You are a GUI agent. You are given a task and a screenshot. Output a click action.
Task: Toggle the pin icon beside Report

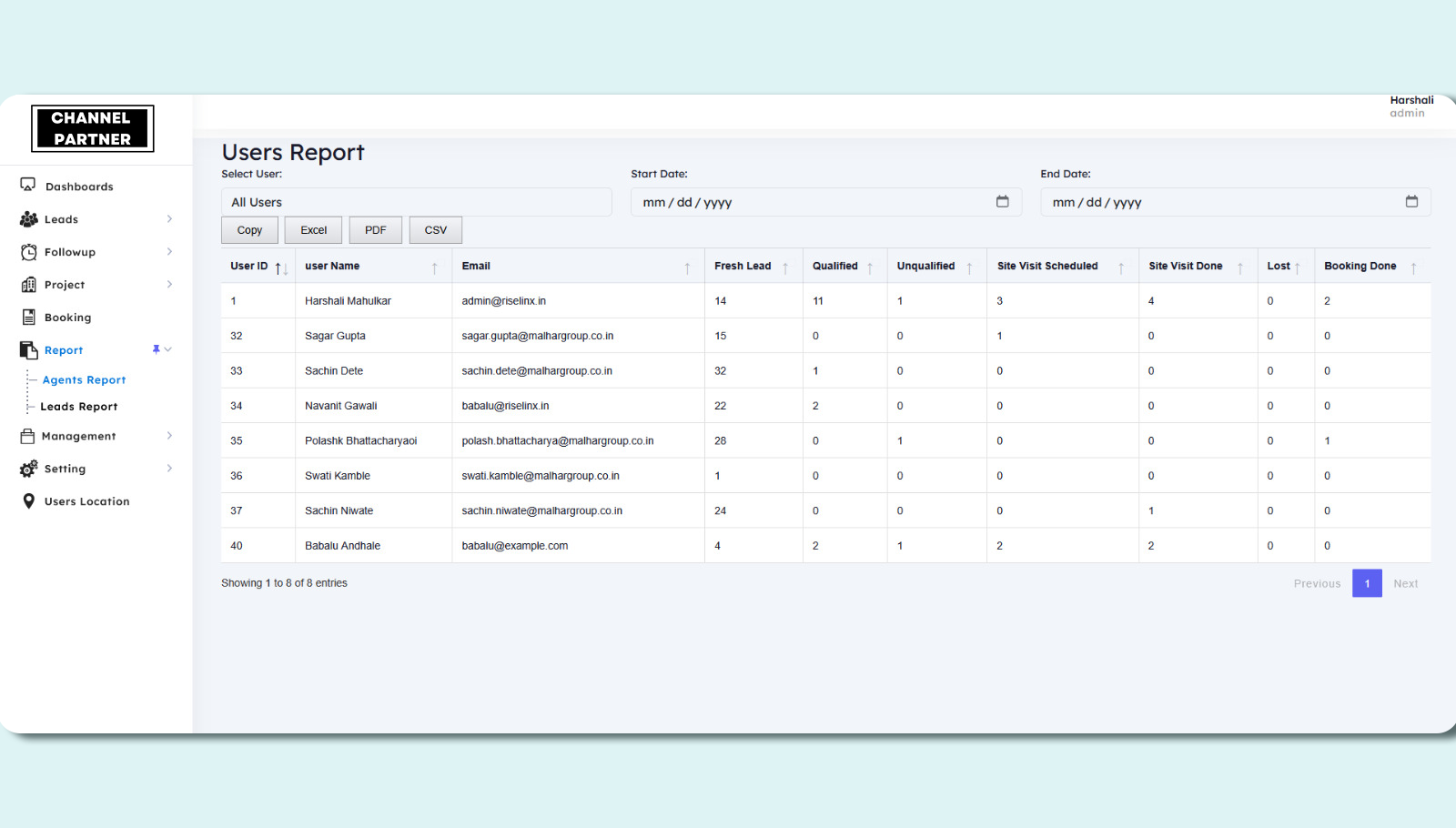pos(156,349)
